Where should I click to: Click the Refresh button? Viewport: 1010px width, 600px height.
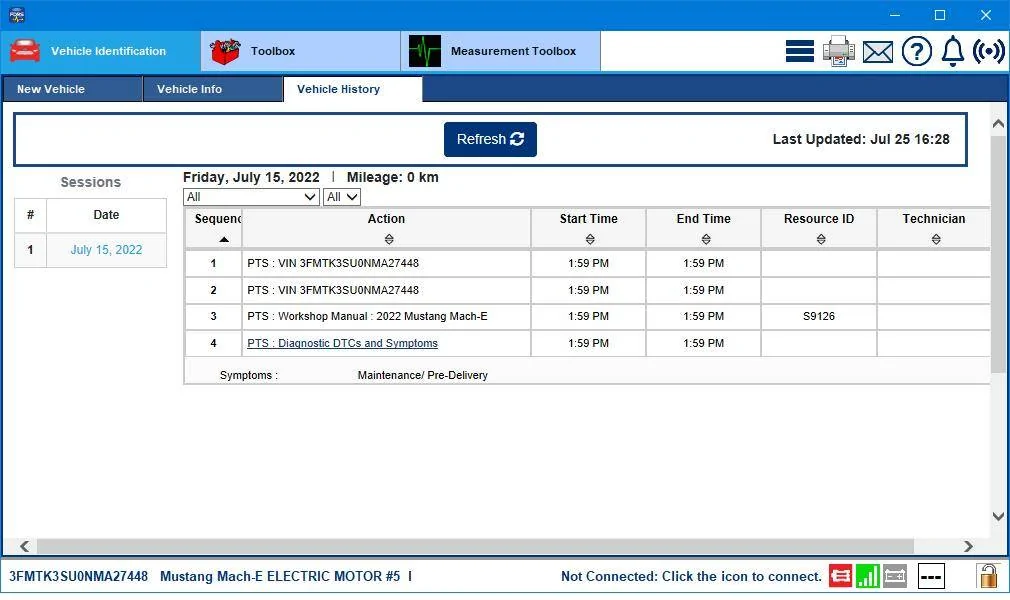(x=490, y=139)
